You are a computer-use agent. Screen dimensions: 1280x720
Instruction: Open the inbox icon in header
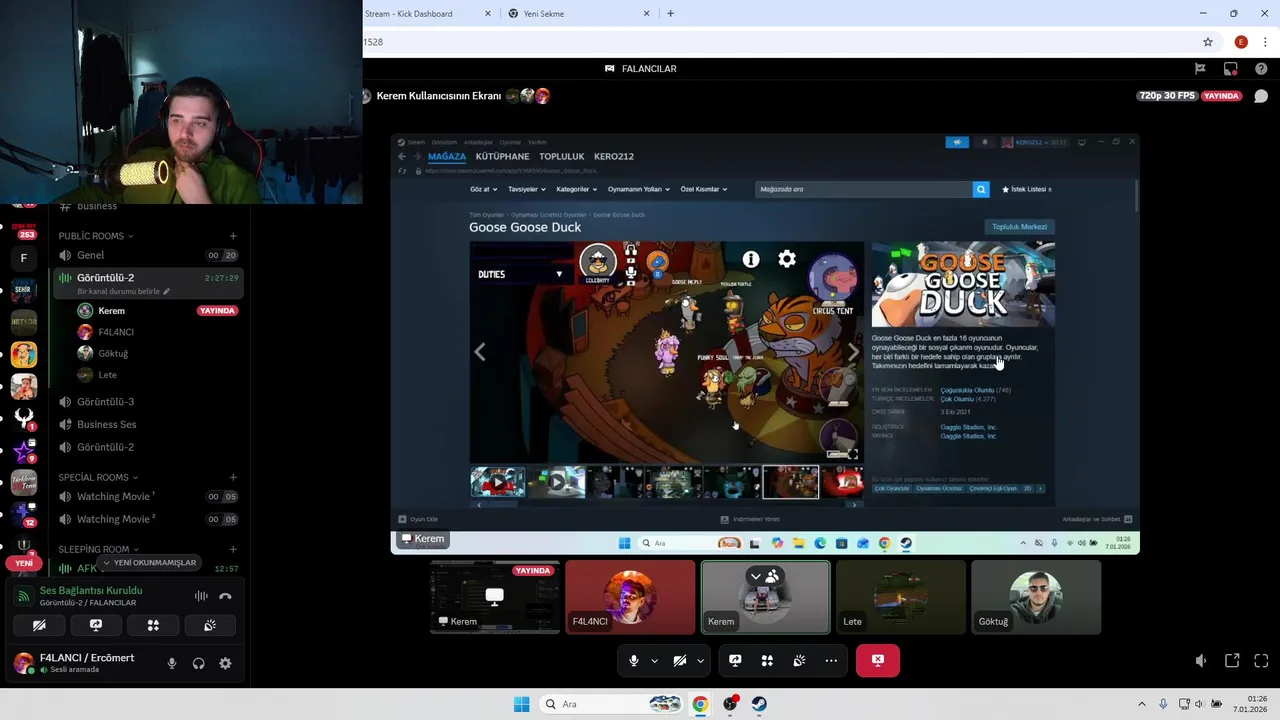[1231, 69]
